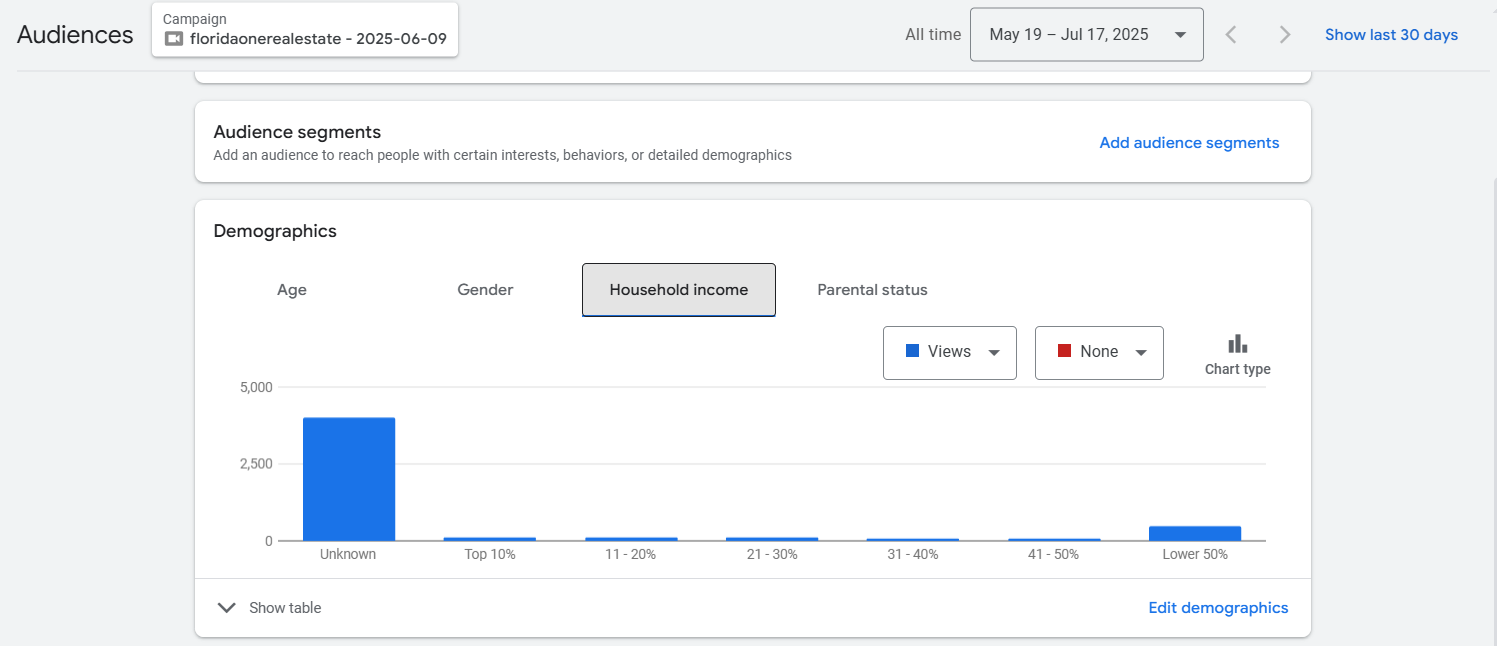Viewport: 1497px width, 646px height.
Task: Click Show last 30 days link
Action: (x=1391, y=35)
